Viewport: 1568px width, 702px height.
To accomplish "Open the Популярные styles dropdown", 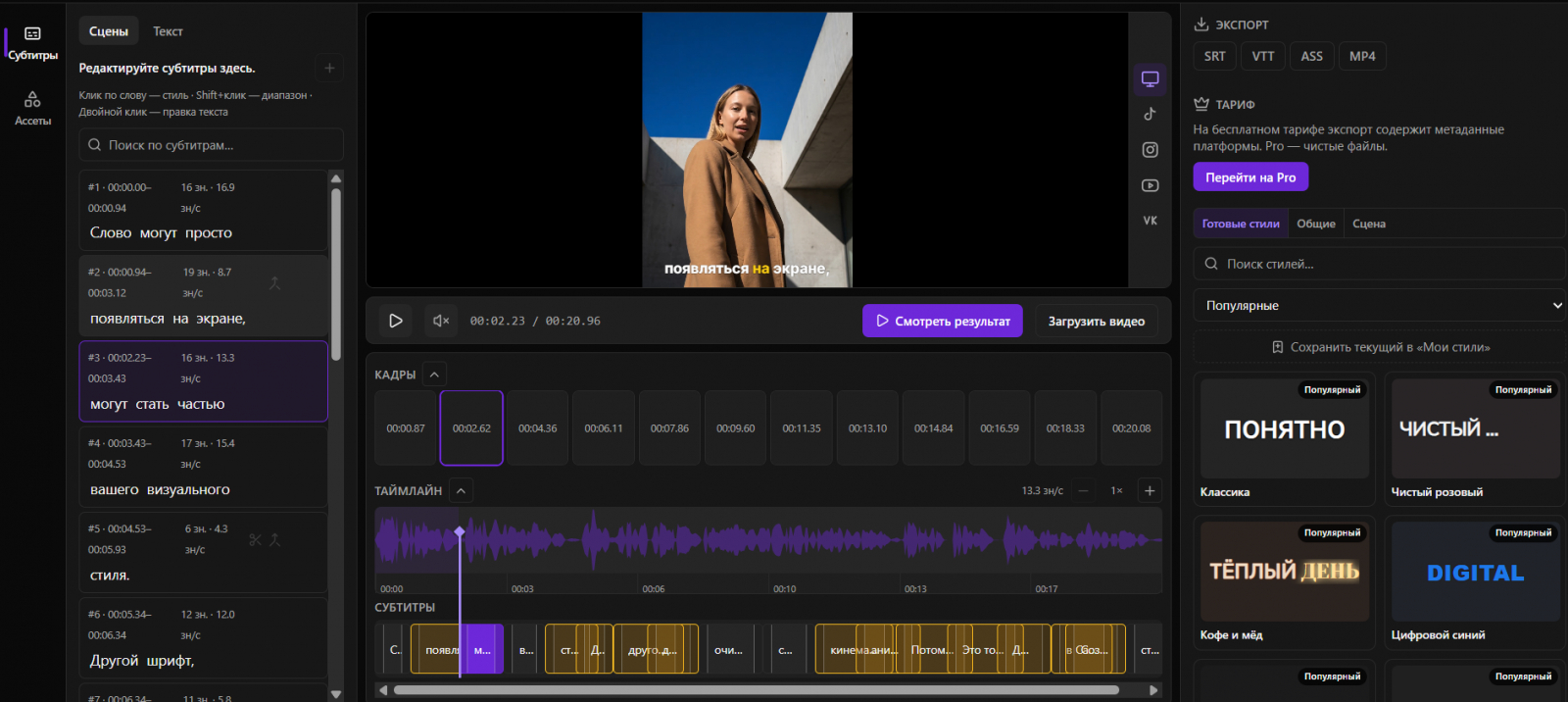I will (1380, 306).
